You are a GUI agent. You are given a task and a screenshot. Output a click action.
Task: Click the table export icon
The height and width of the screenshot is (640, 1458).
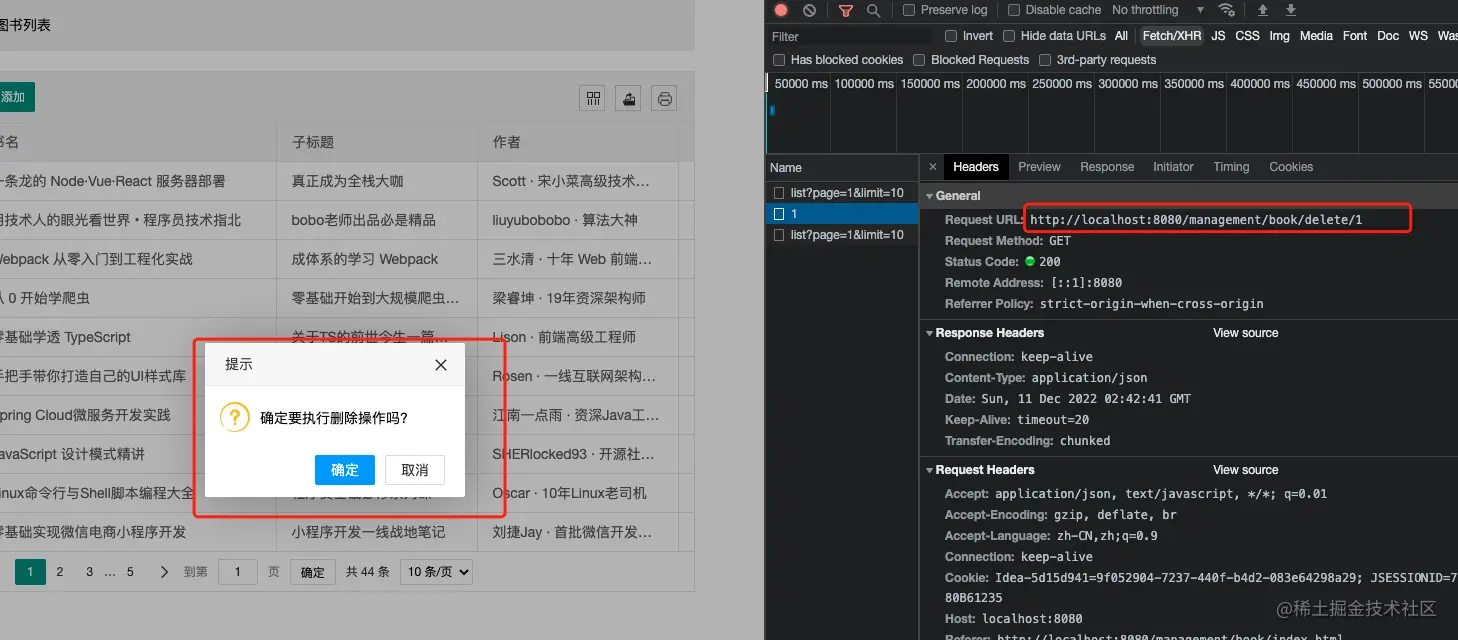tap(629, 97)
